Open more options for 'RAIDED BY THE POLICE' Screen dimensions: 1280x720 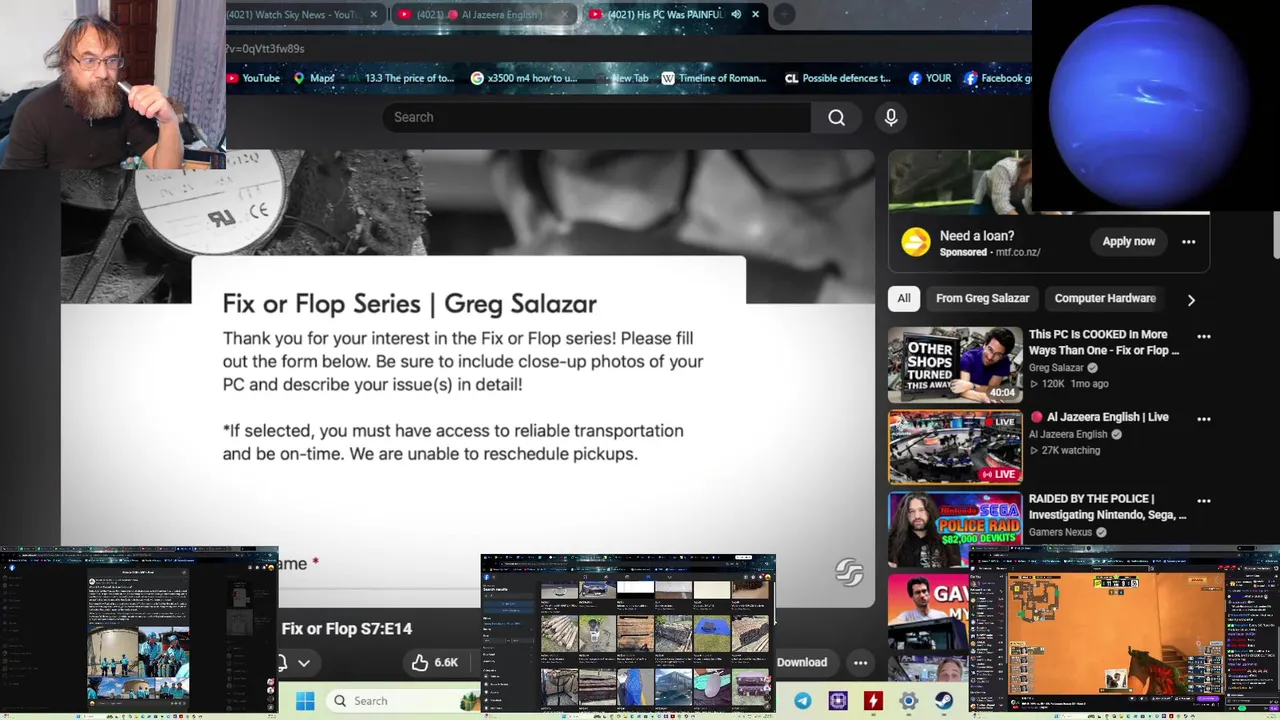click(1204, 501)
